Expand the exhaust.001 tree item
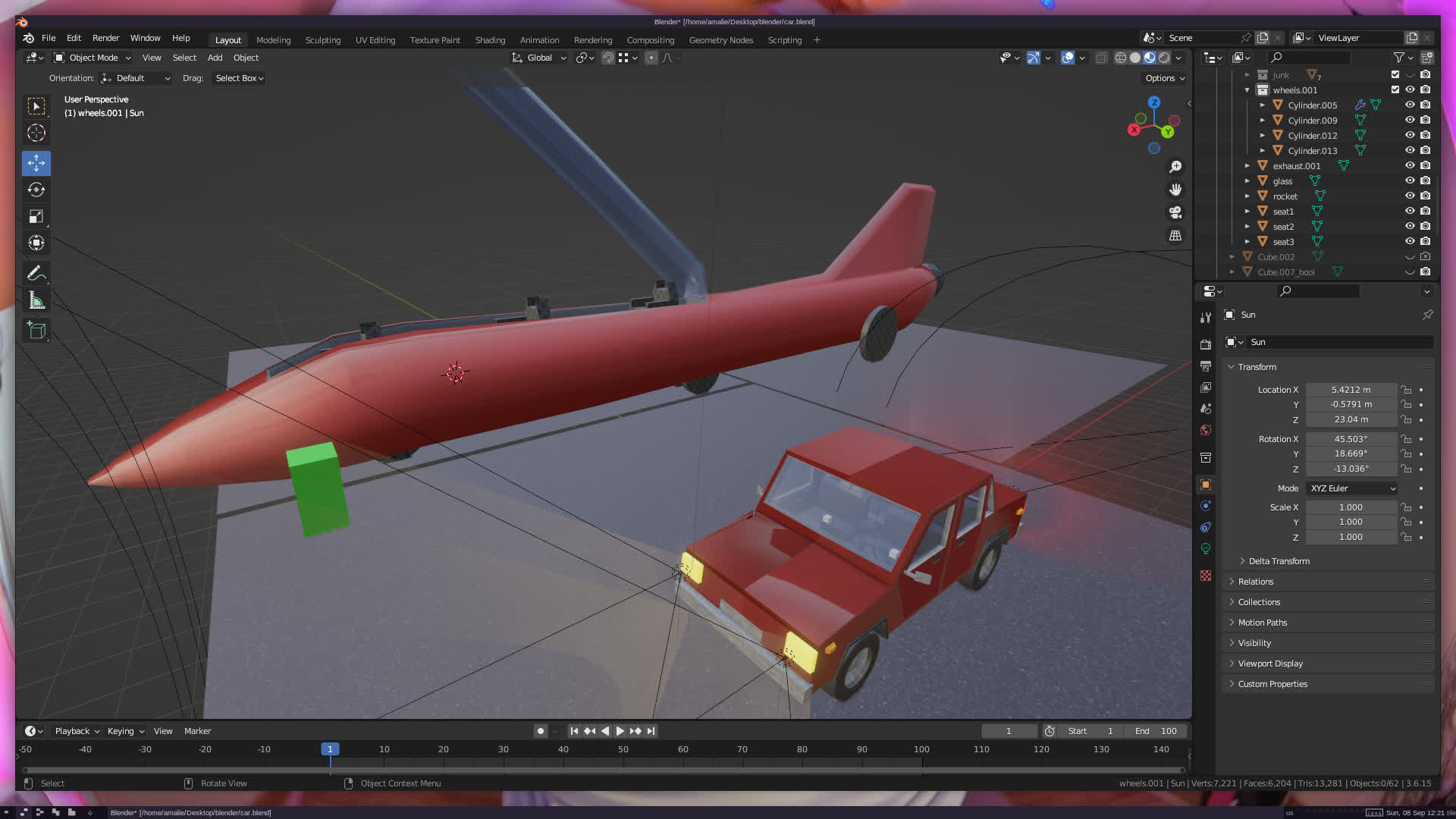Image resolution: width=1456 pixels, height=819 pixels. (x=1247, y=165)
